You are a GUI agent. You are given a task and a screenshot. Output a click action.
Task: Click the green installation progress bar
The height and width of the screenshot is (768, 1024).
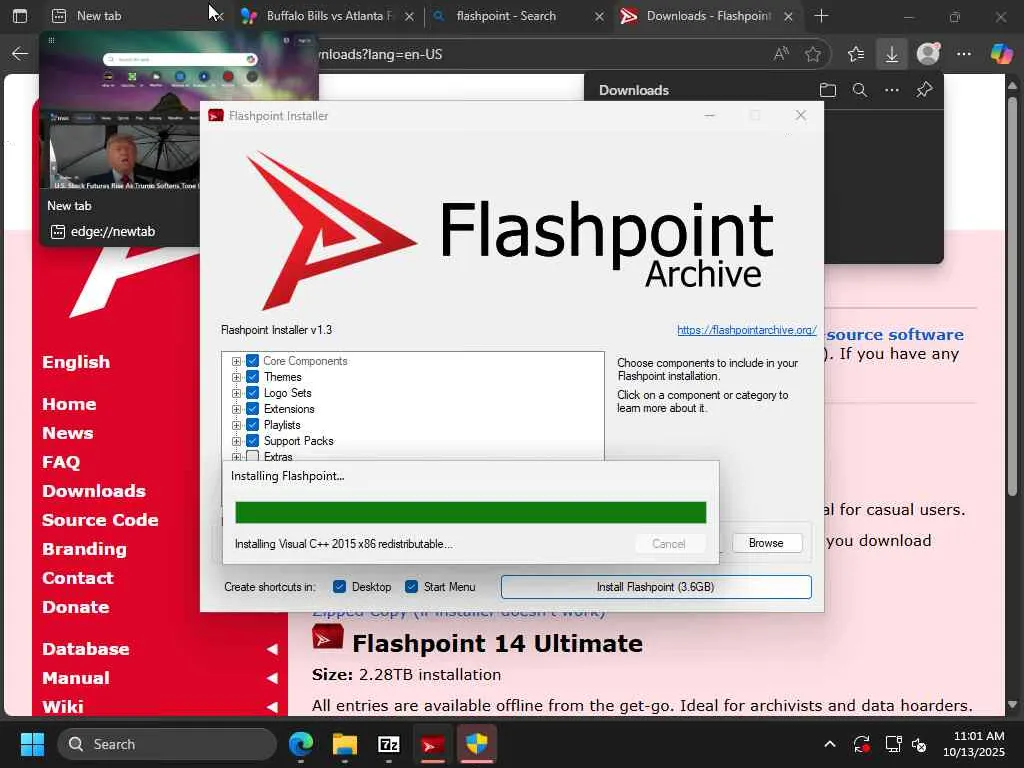[470, 513]
